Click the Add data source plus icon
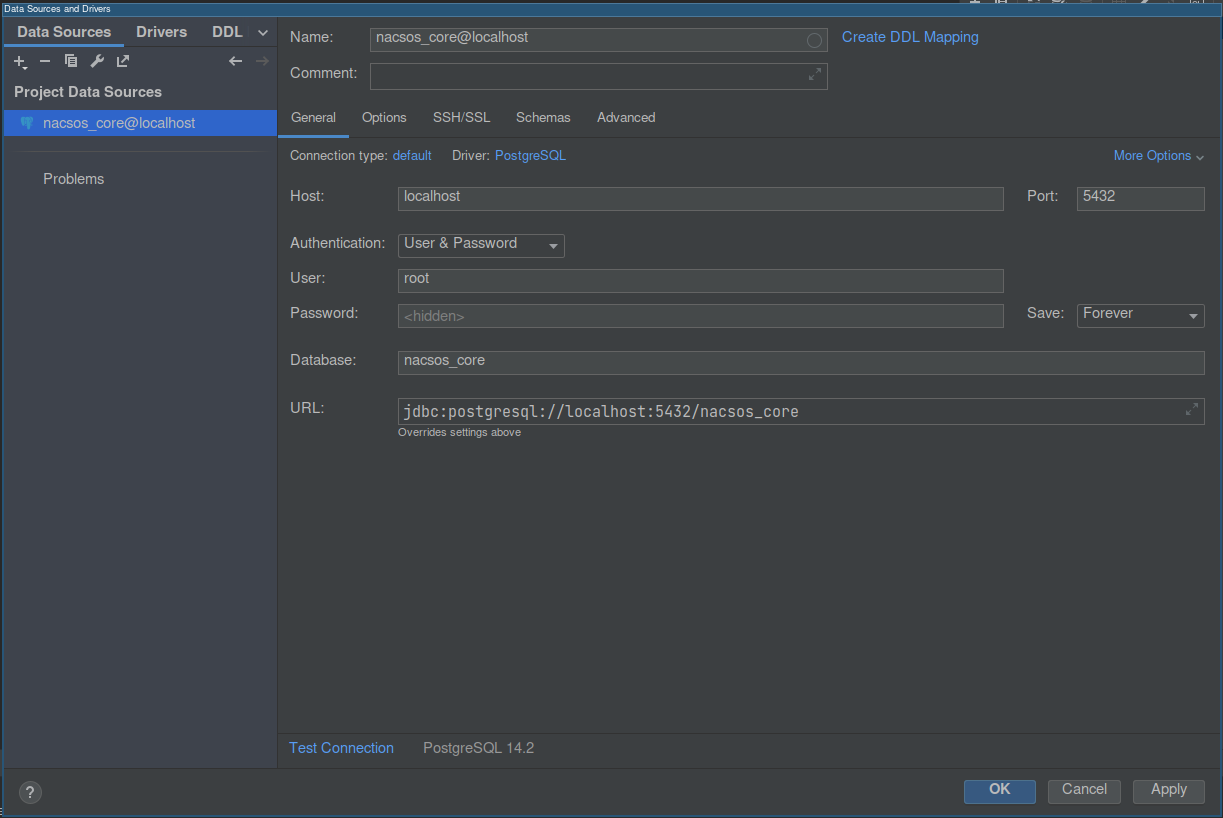This screenshot has height=818, width=1223. point(20,62)
